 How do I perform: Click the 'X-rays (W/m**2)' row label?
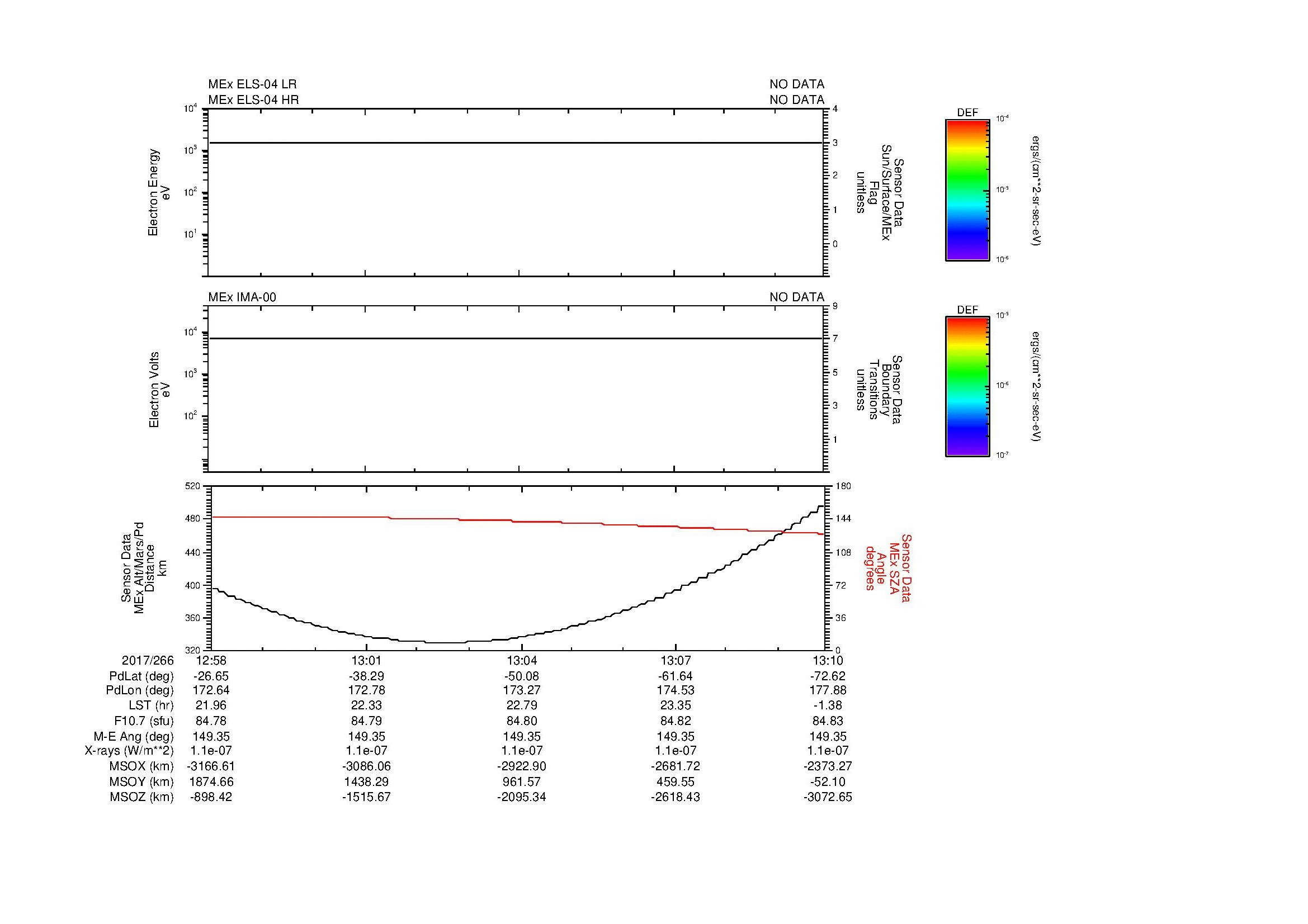point(129,751)
